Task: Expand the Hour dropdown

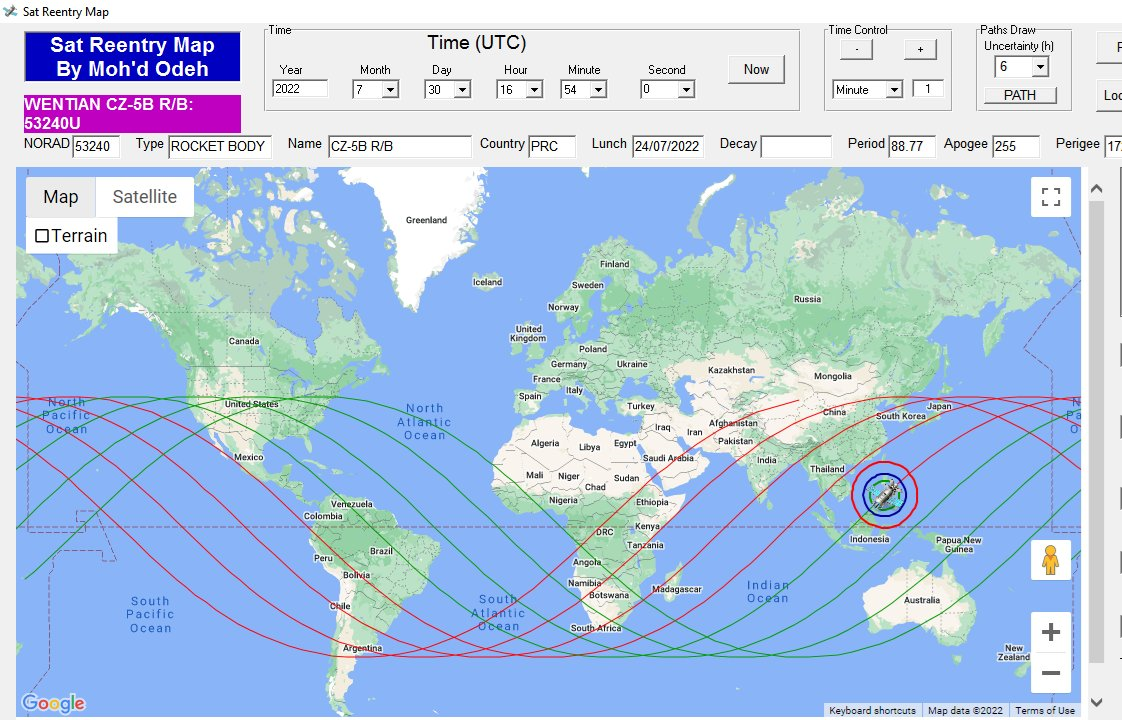Action: pyautogui.click(x=533, y=90)
